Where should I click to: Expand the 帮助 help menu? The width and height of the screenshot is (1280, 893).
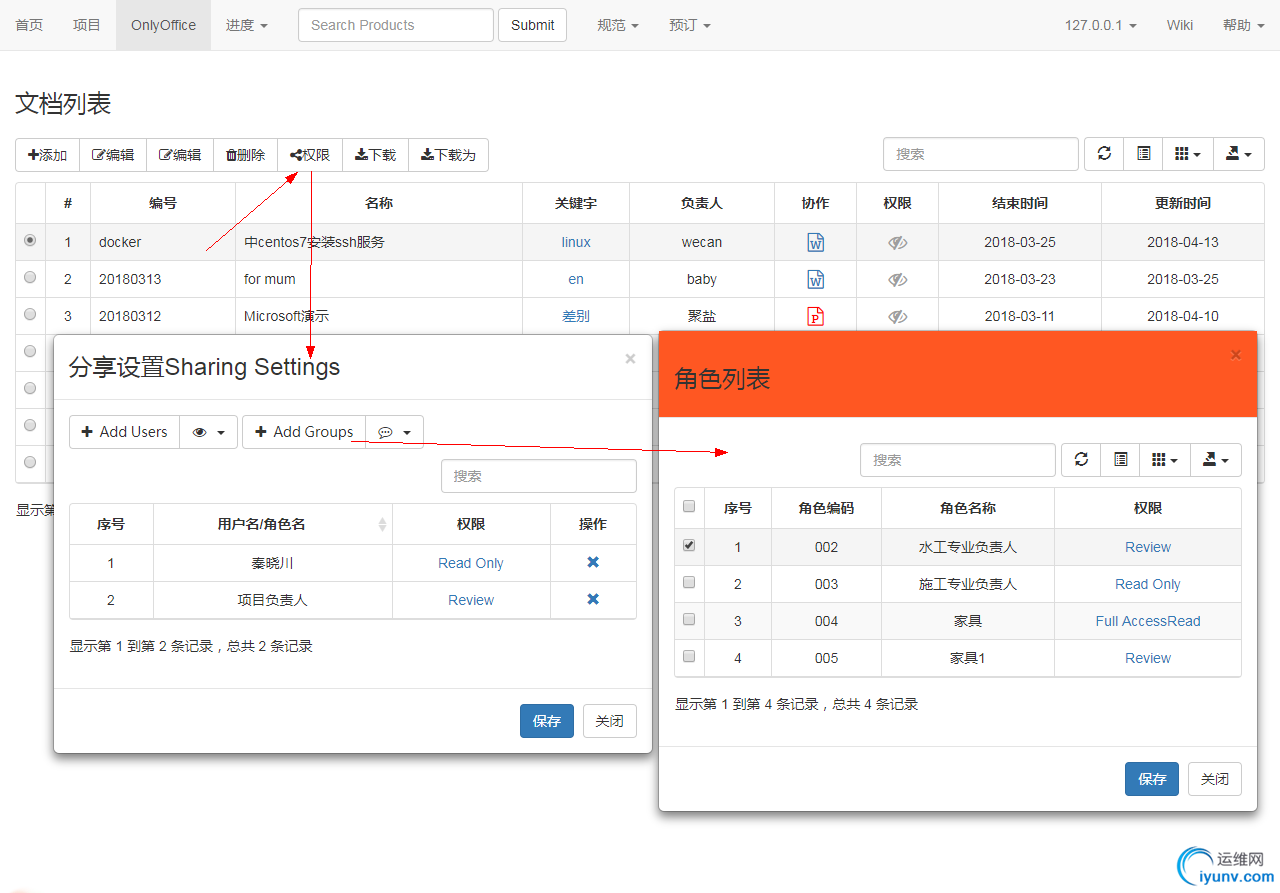(1243, 25)
